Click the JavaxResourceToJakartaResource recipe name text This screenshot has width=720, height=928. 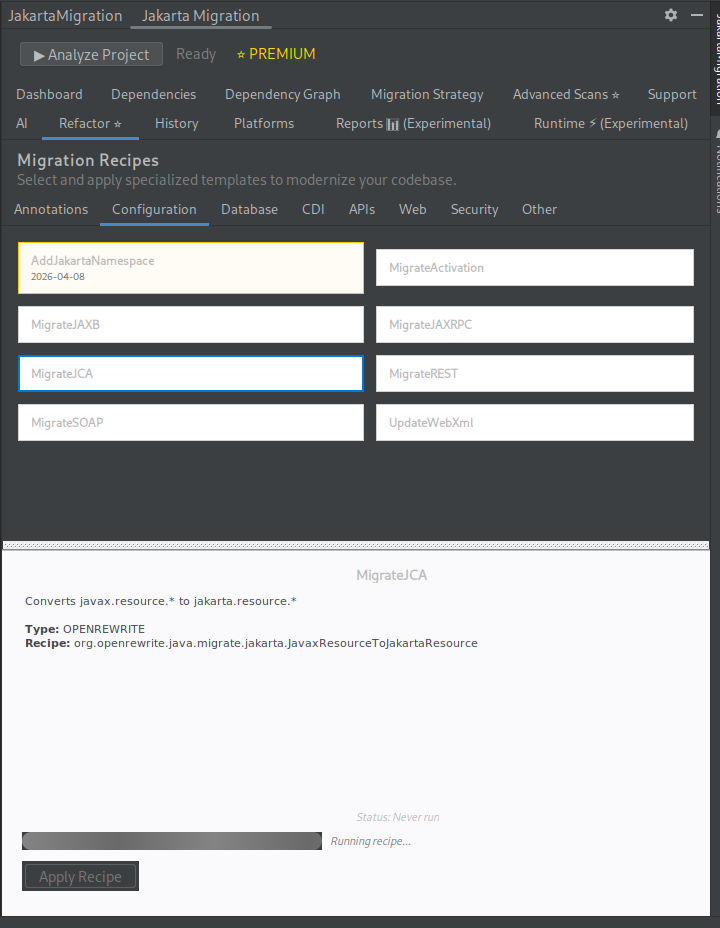pyautogui.click(x=276, y=643)
